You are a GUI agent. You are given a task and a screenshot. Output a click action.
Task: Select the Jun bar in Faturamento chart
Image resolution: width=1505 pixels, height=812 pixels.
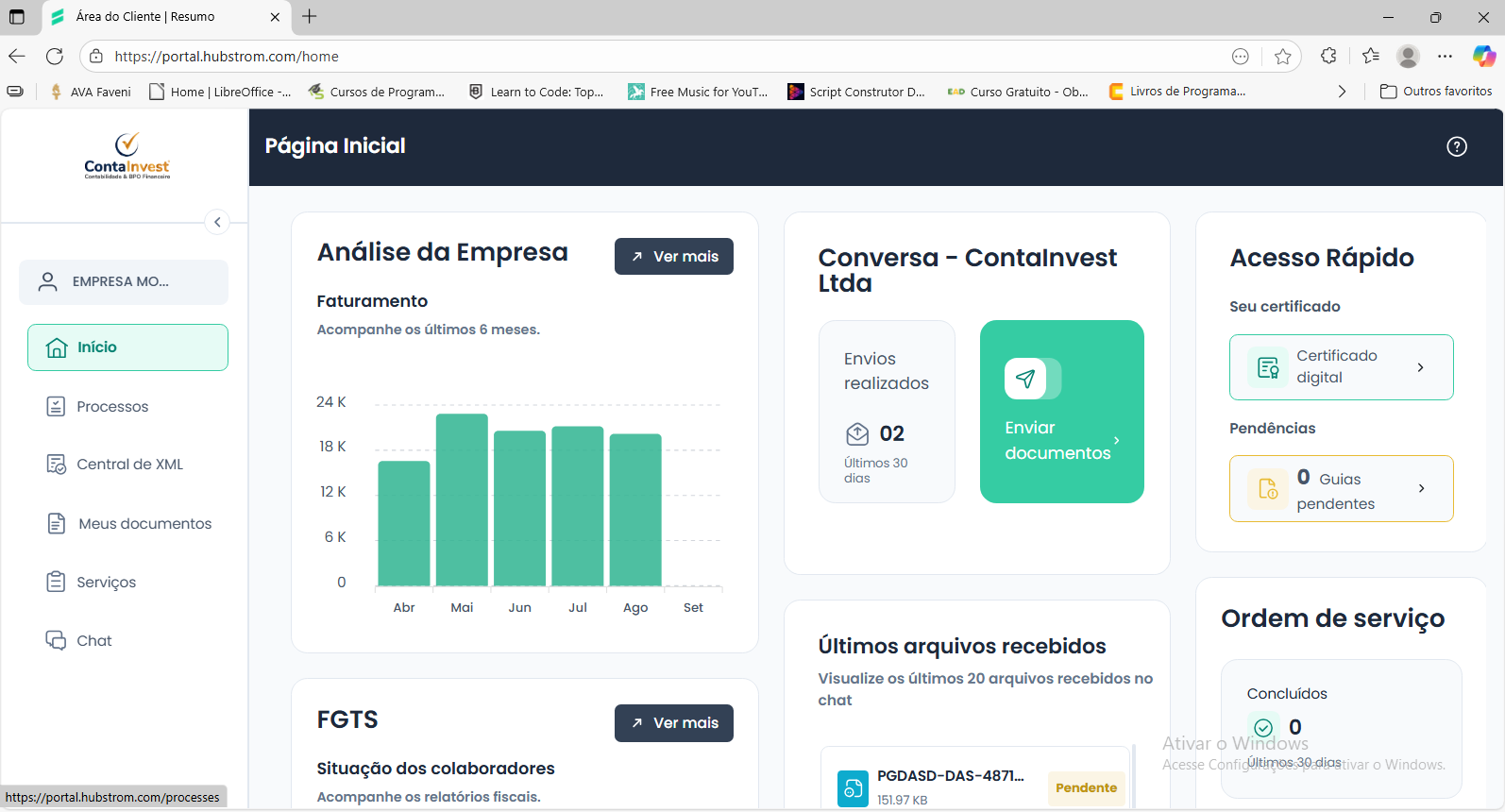point(520,509)
